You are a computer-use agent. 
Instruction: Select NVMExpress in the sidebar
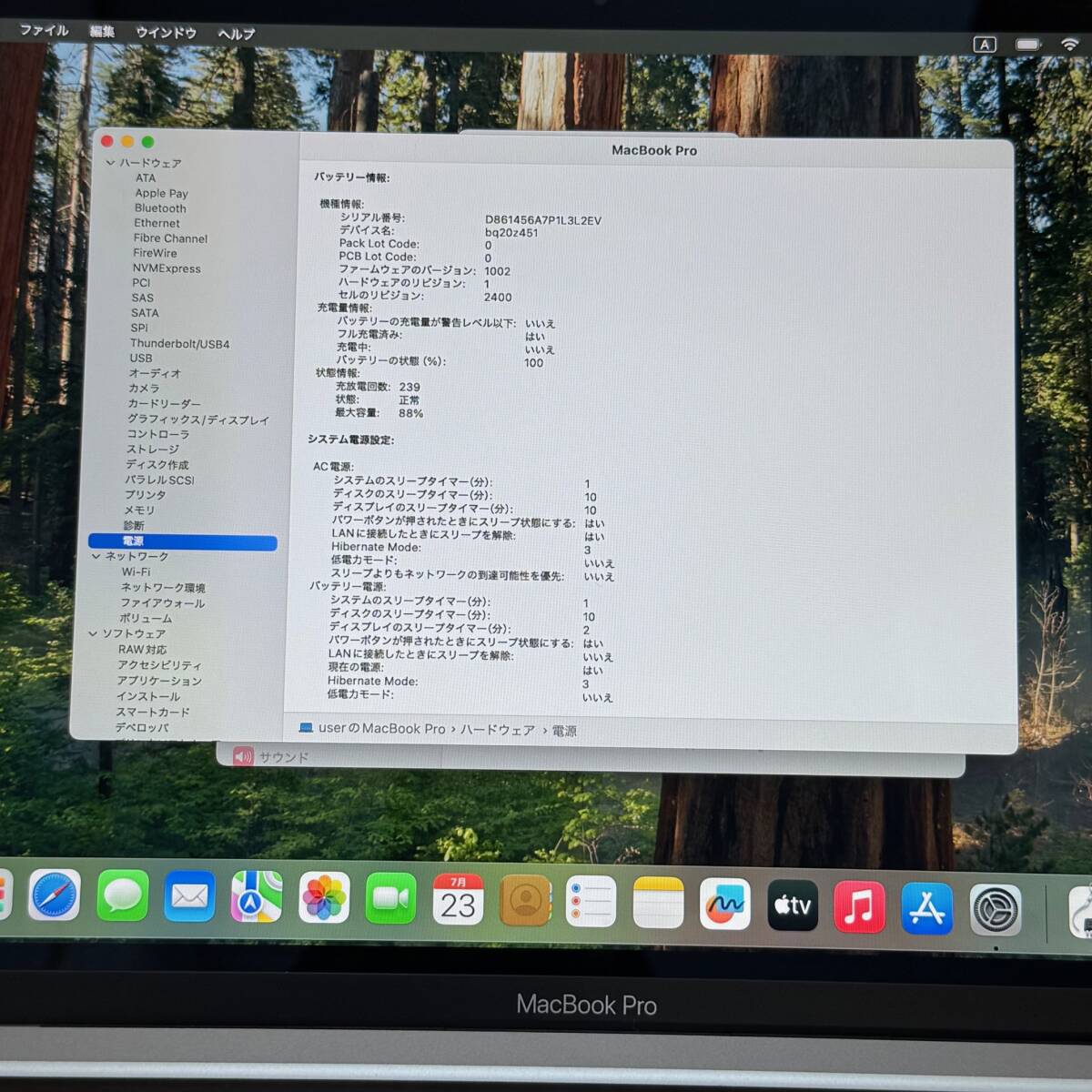pos(167,268)
